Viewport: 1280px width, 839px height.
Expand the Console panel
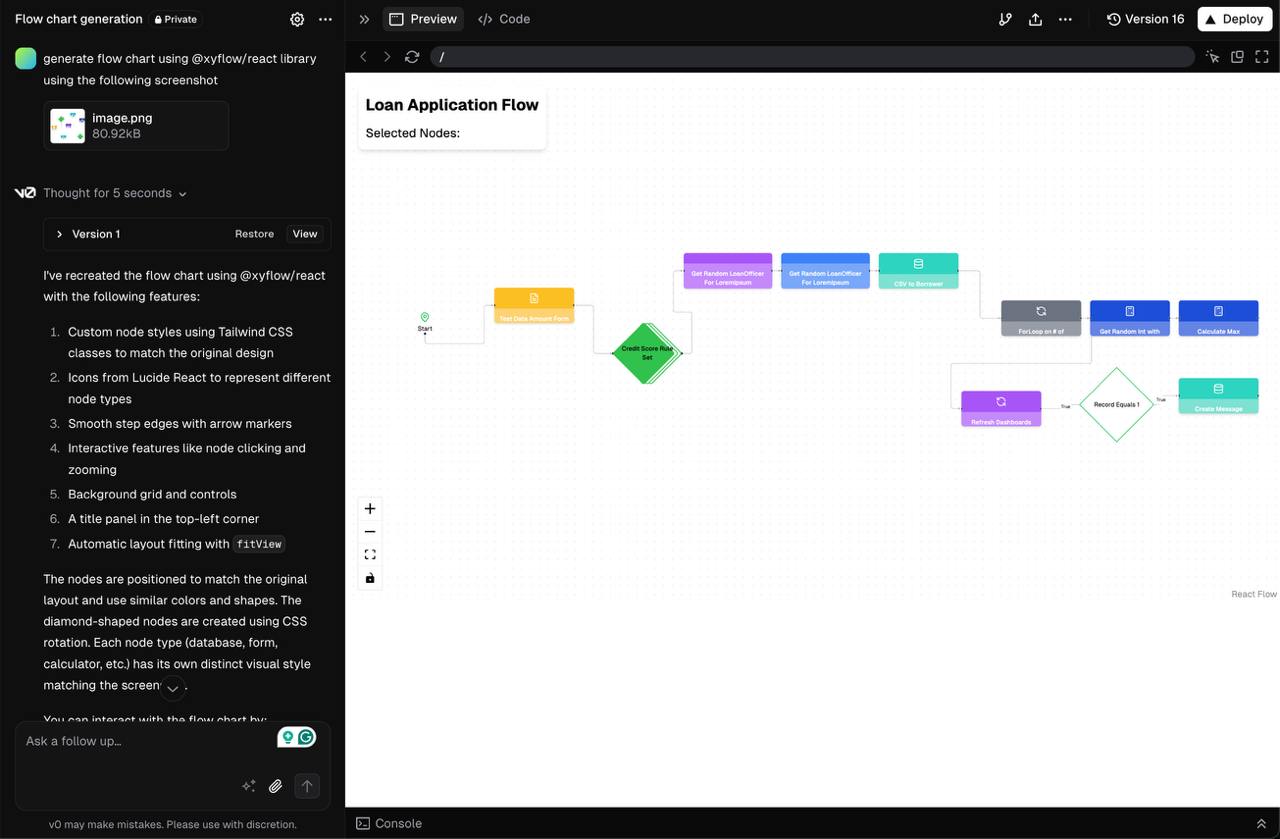pyautogui.click(x=1261, y=823)
